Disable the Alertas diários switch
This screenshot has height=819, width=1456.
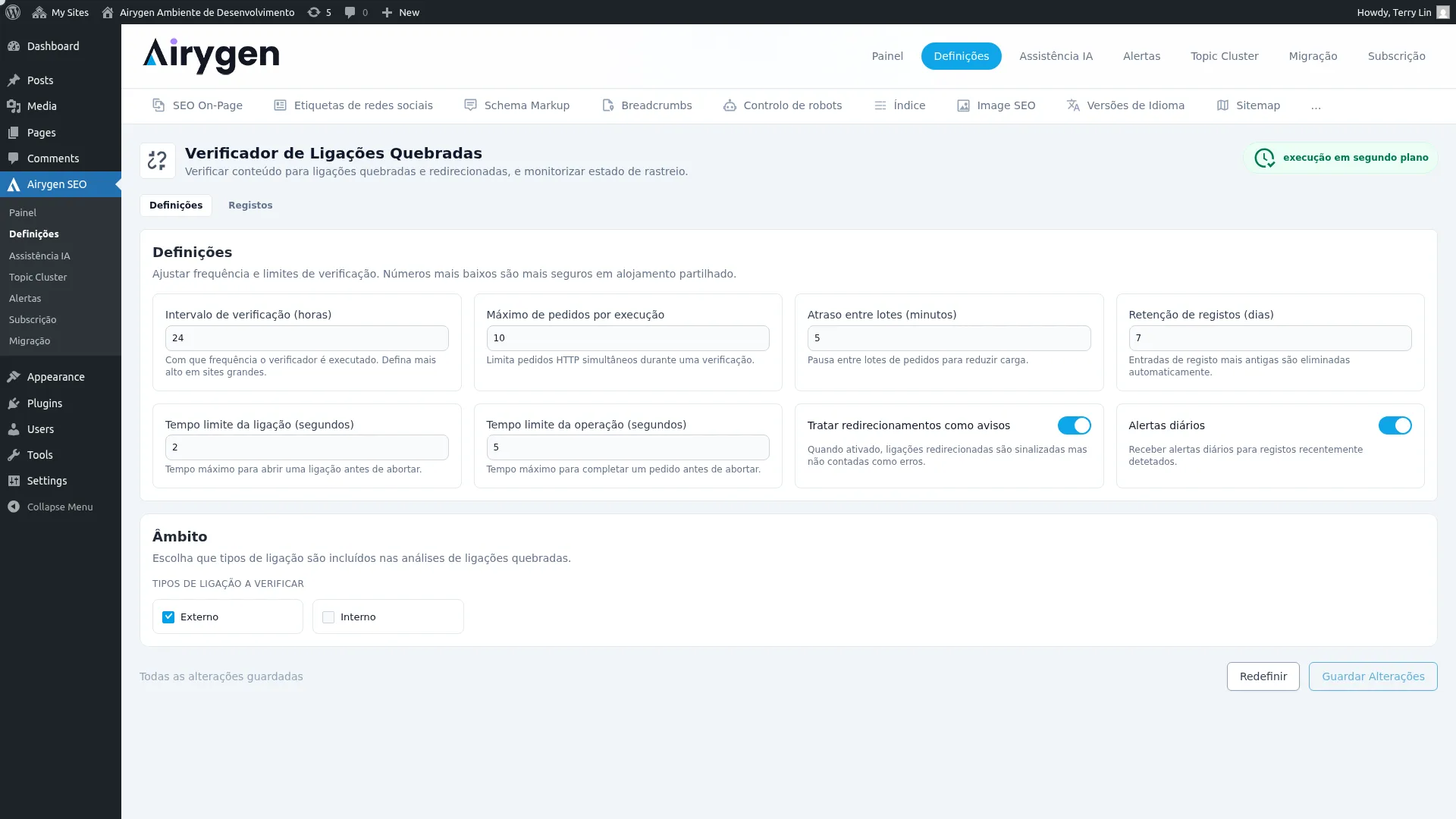[1395, 425]
